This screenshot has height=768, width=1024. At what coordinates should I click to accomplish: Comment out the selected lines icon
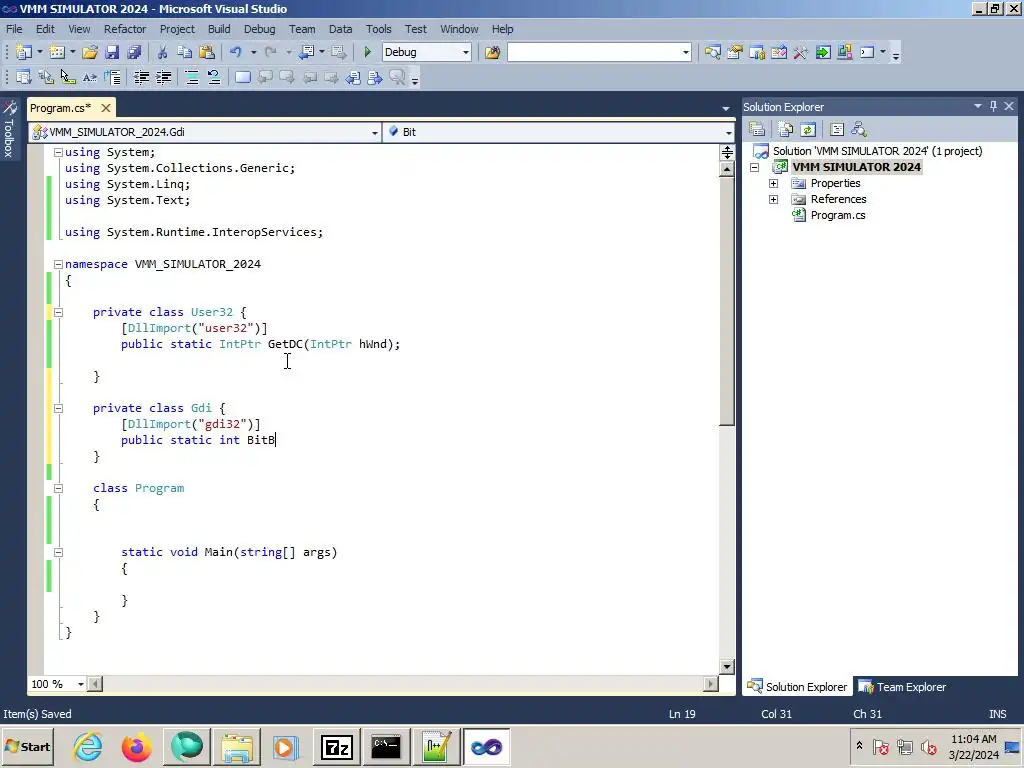coord(192,77)
